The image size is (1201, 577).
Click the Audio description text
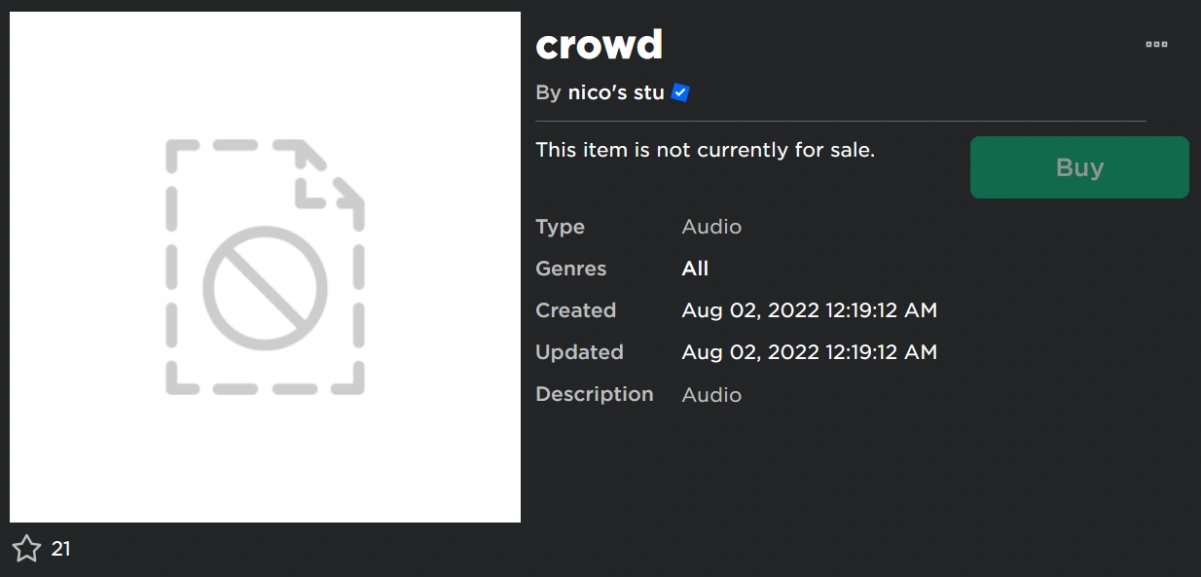(x=711, y=395)
